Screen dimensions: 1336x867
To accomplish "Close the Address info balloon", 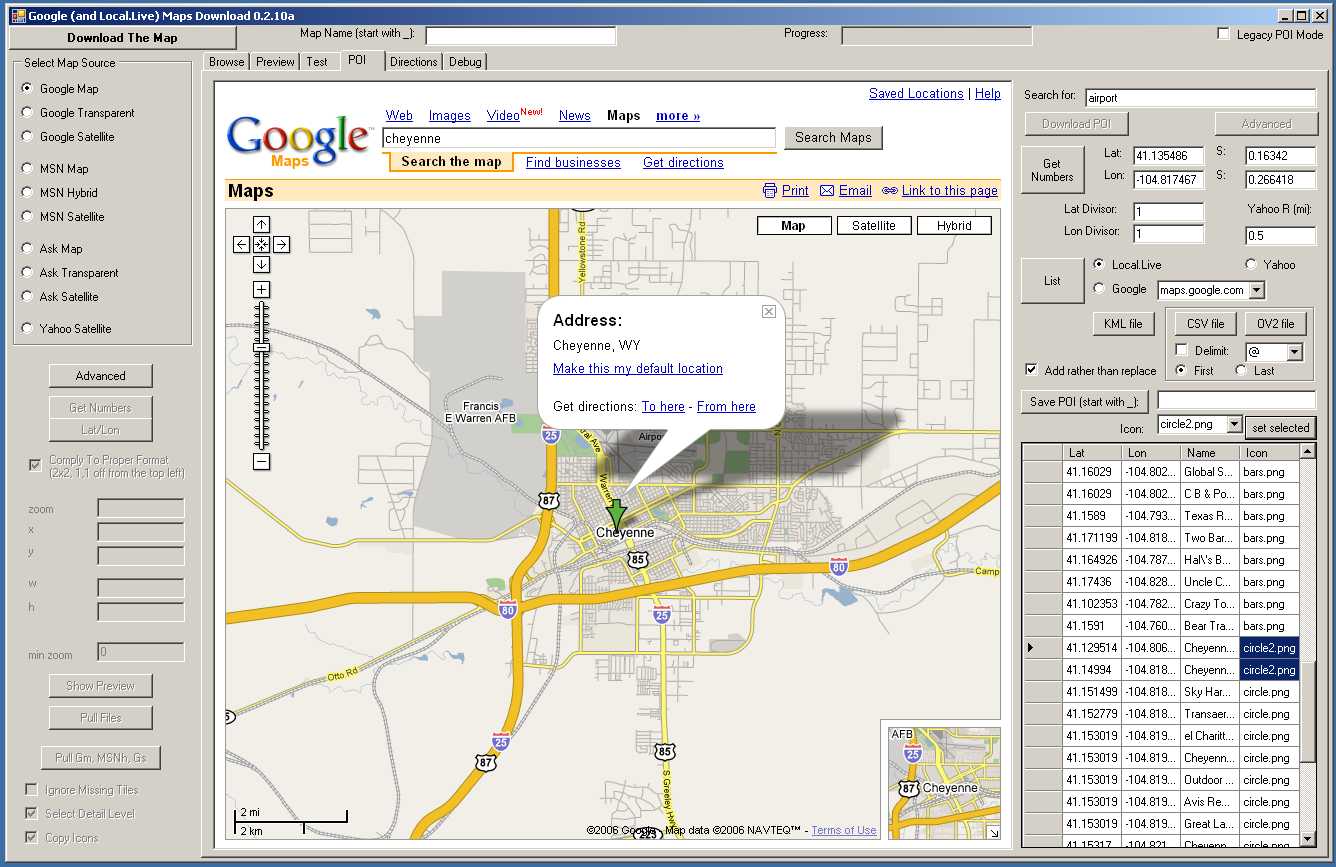I will [768, 311].
